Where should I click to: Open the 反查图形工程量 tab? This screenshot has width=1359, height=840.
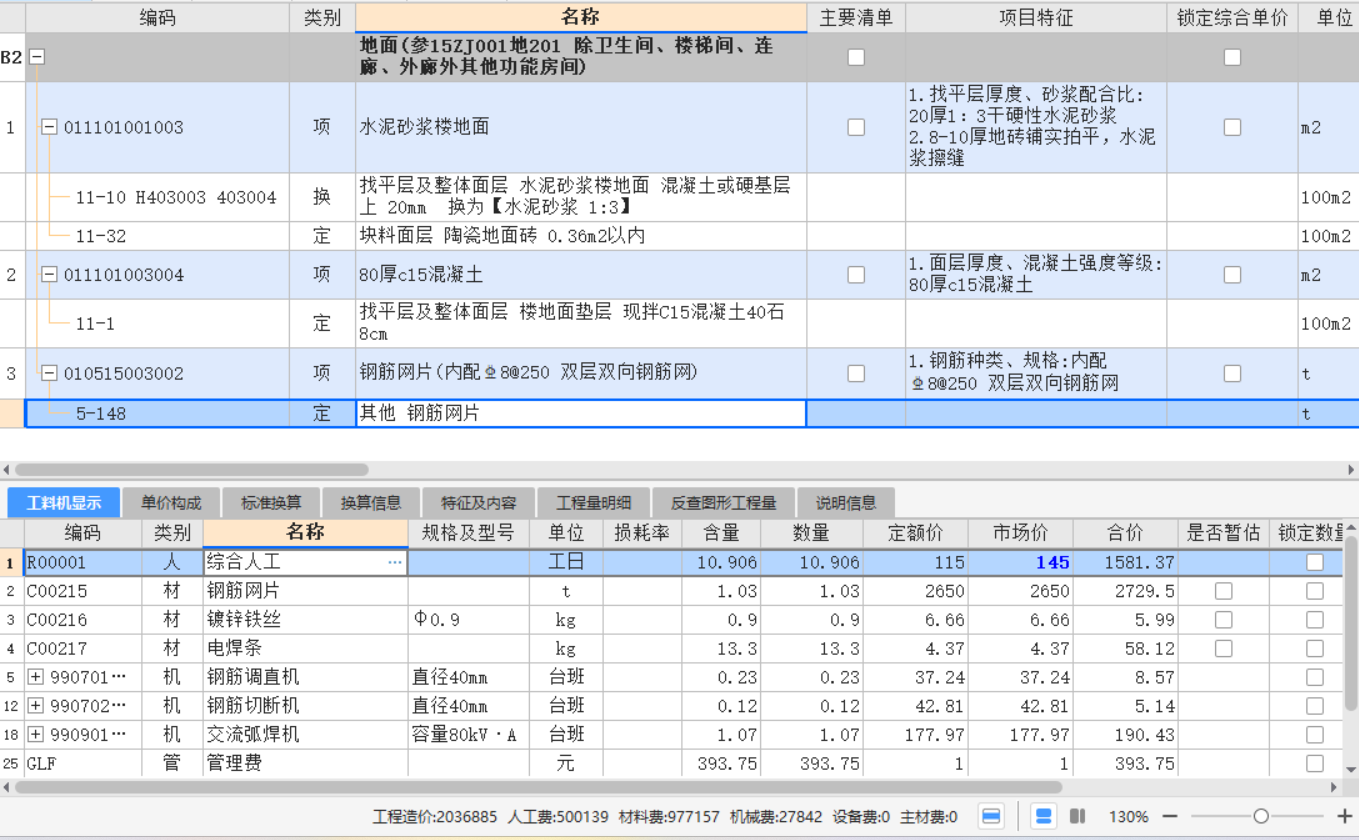coord(724,503)
